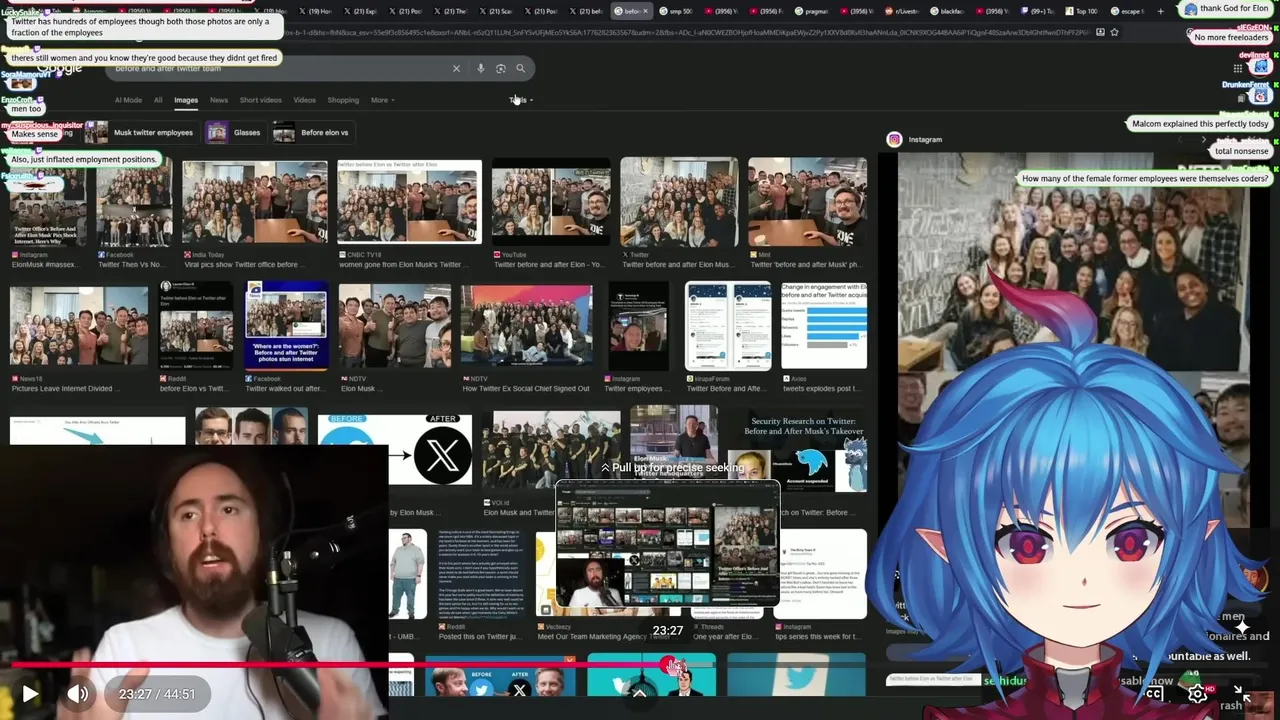The height and width of the screenshot is (720, 1280).
Task: Click the red scrubber handle on the progress bar
Action: (x=673, y=664)
